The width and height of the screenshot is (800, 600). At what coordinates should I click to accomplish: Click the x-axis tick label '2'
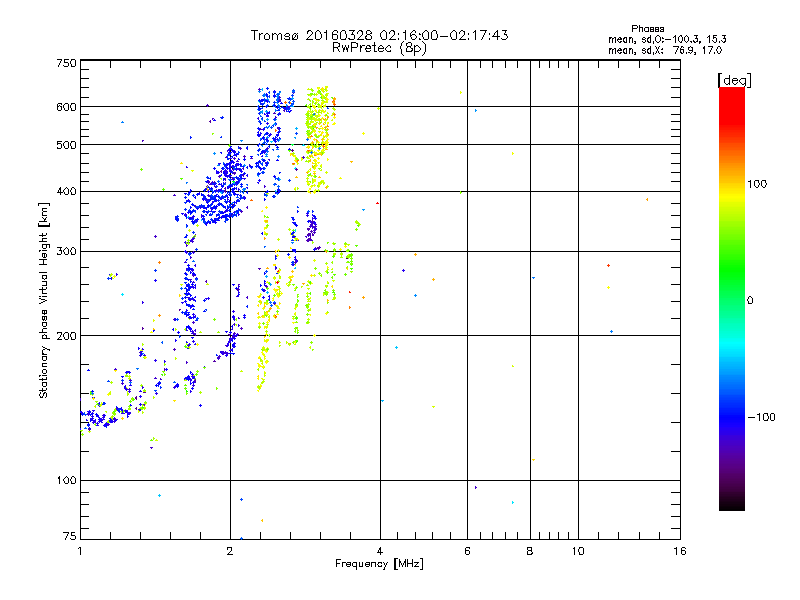coord(230,551)
